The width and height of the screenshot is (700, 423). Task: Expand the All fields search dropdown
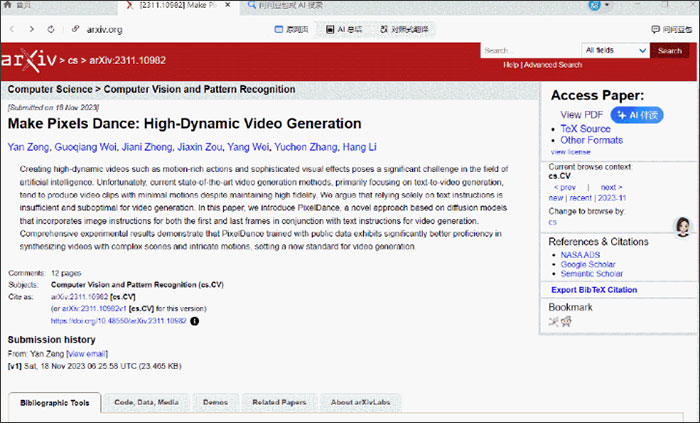[x=615, y=50]
